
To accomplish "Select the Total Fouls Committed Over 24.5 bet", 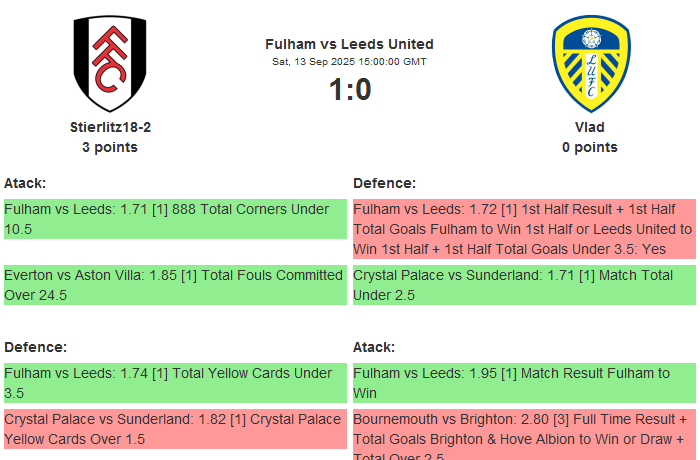I will coord(175,285).
